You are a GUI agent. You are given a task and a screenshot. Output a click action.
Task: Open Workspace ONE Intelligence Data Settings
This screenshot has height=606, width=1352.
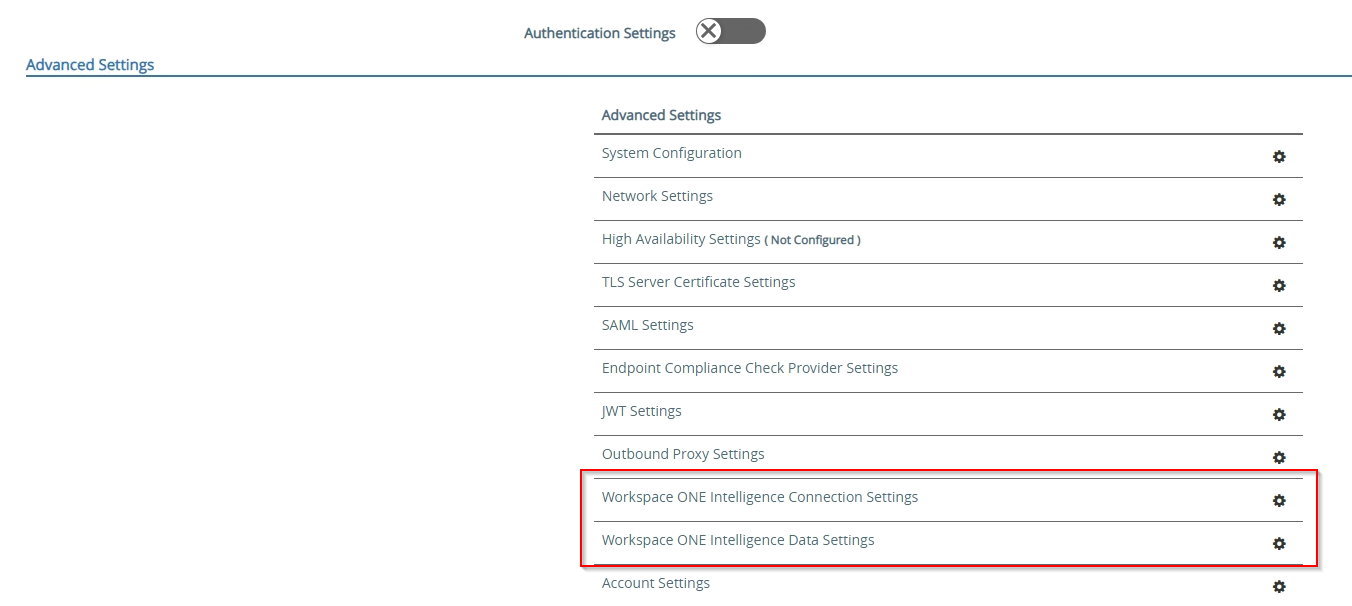point(738,539)
